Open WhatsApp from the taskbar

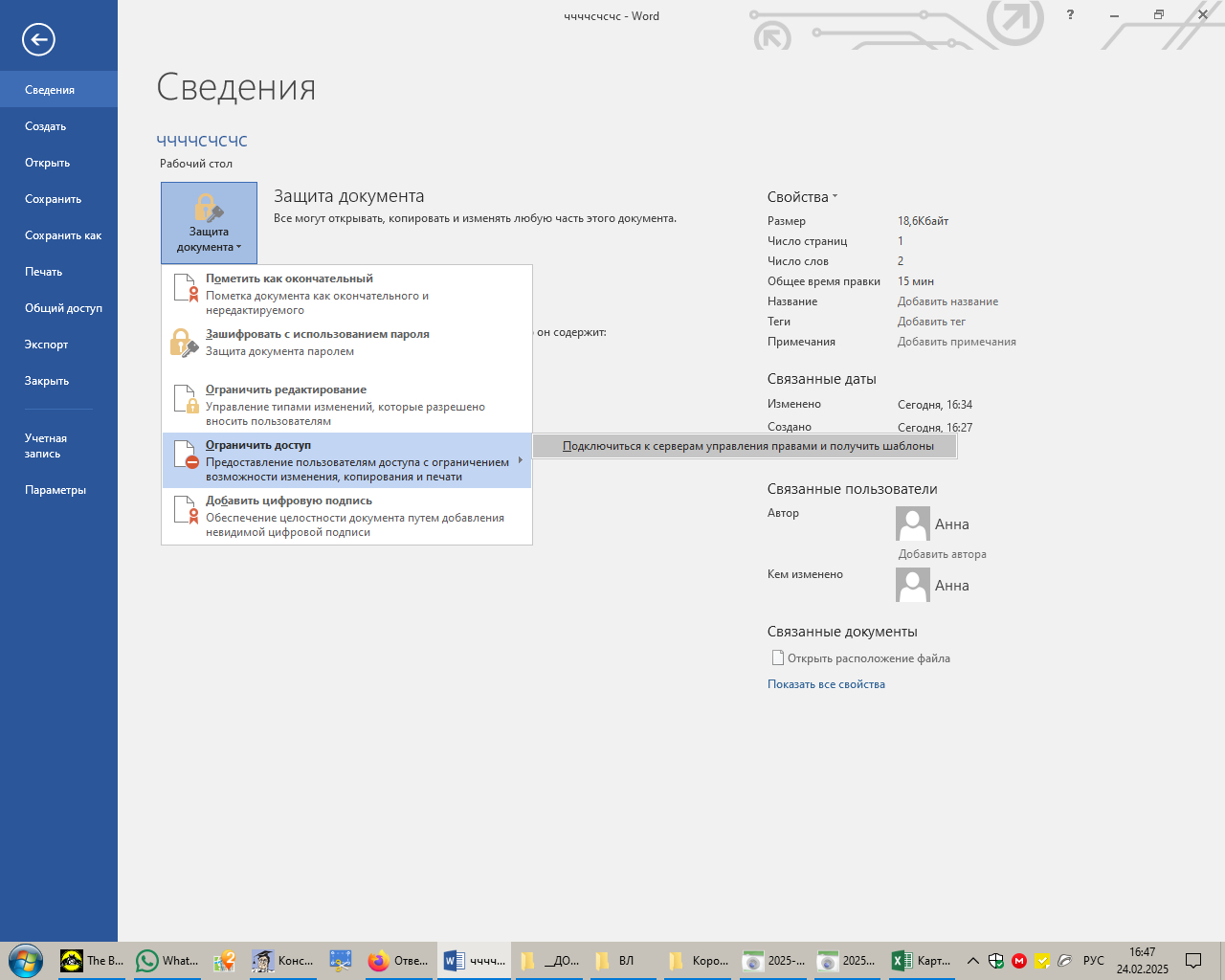pyautogui.click(x=167, y=961)
